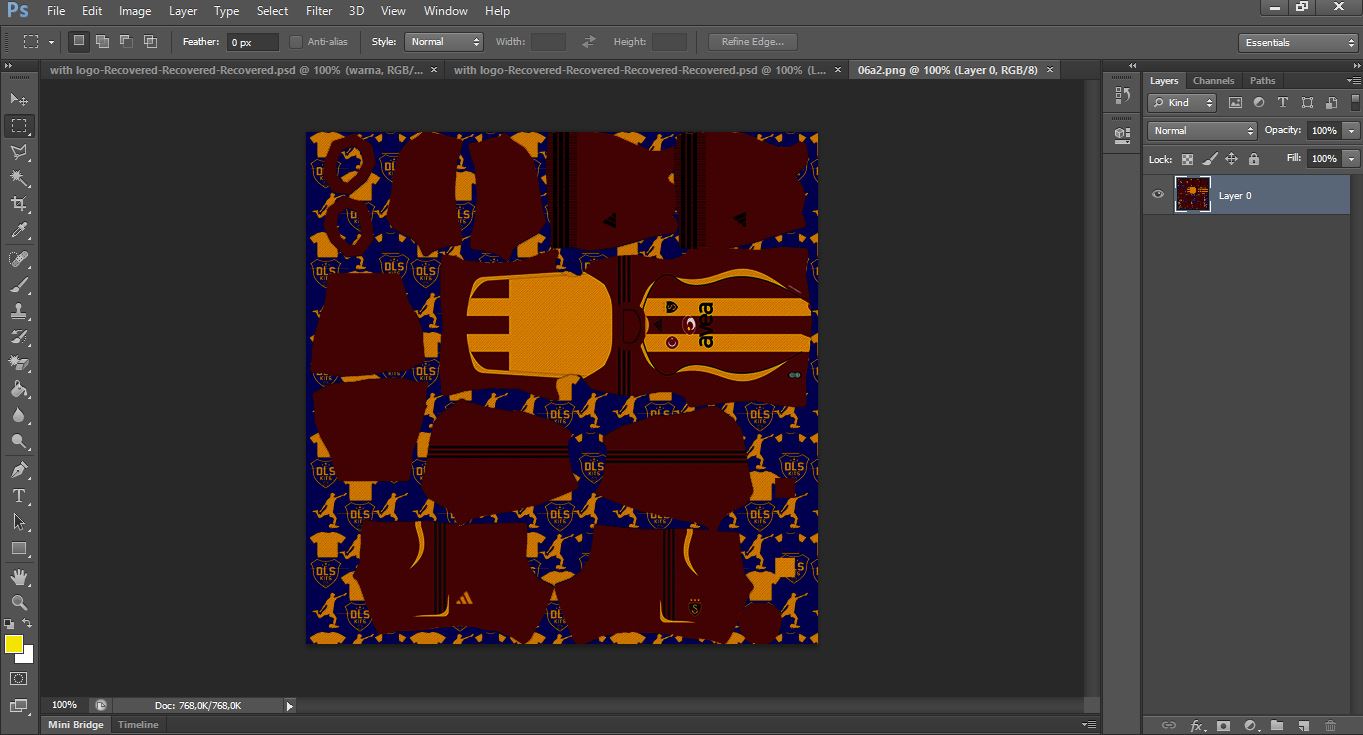The image size is (1363, 735).
Task: Open the Image menu
Action: (x=135, y=11)
